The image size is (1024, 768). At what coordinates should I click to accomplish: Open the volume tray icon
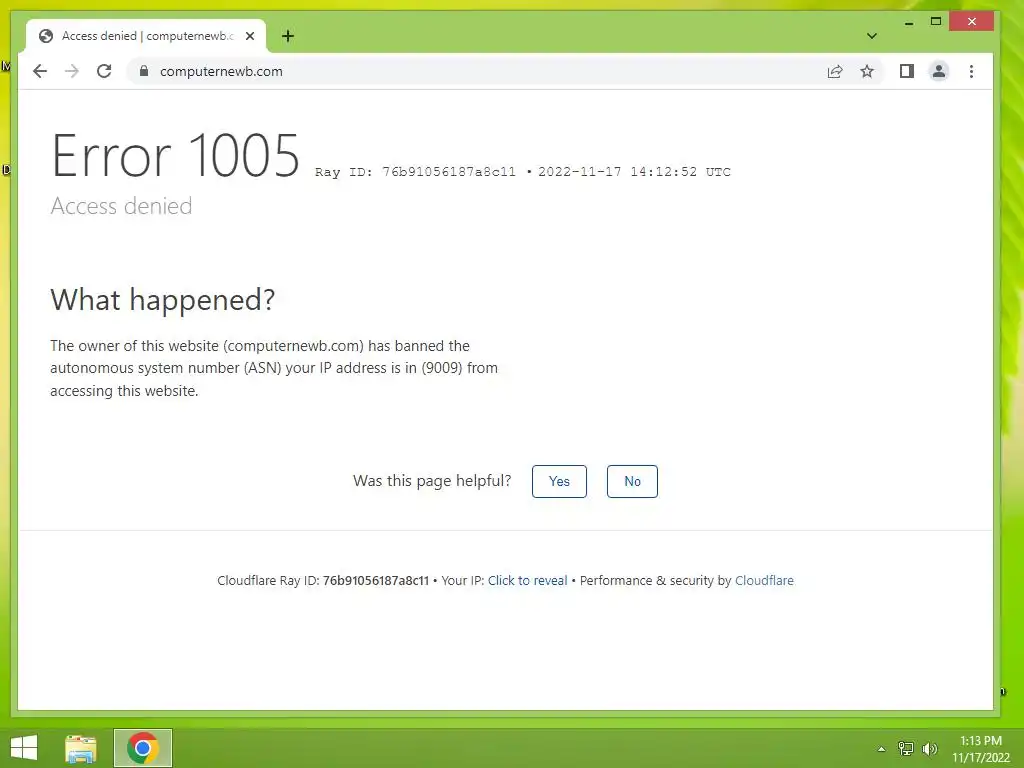930,749
